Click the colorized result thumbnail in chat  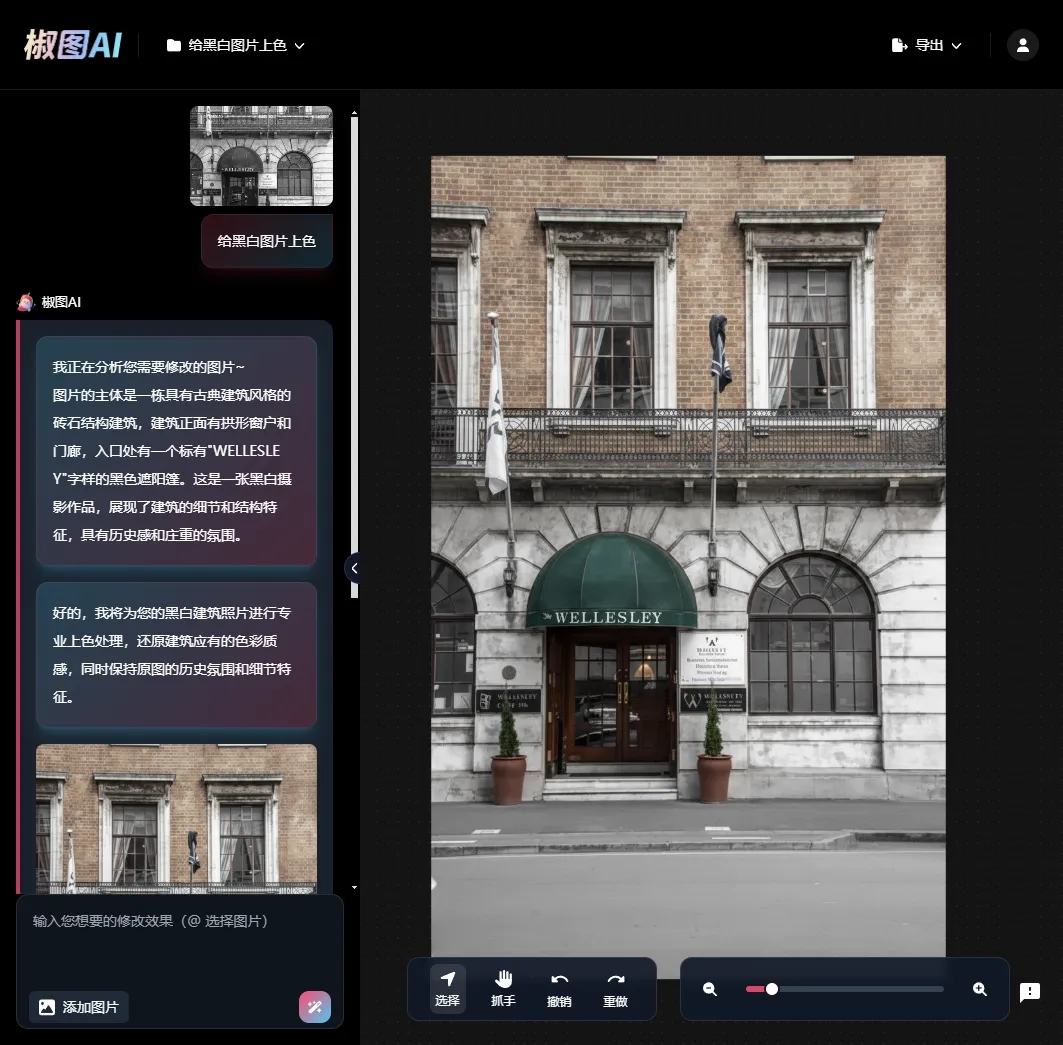tap(176, 819)
